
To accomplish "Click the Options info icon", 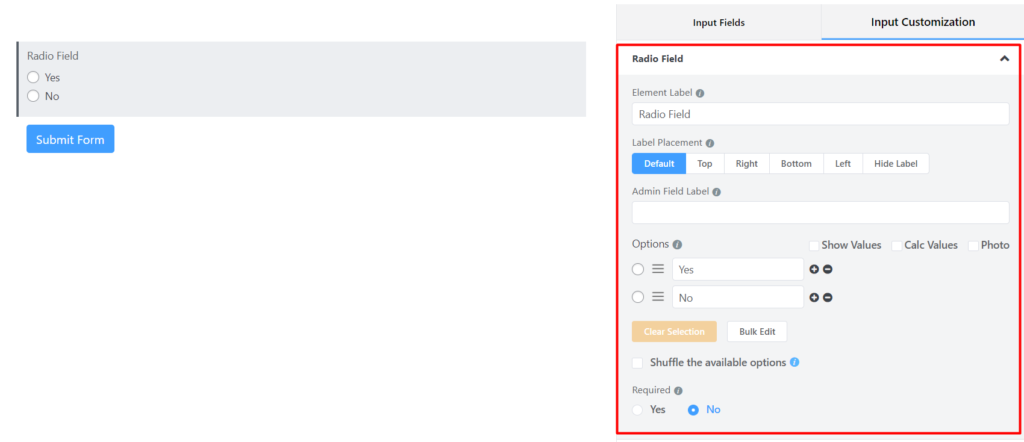I will point(677,245).
